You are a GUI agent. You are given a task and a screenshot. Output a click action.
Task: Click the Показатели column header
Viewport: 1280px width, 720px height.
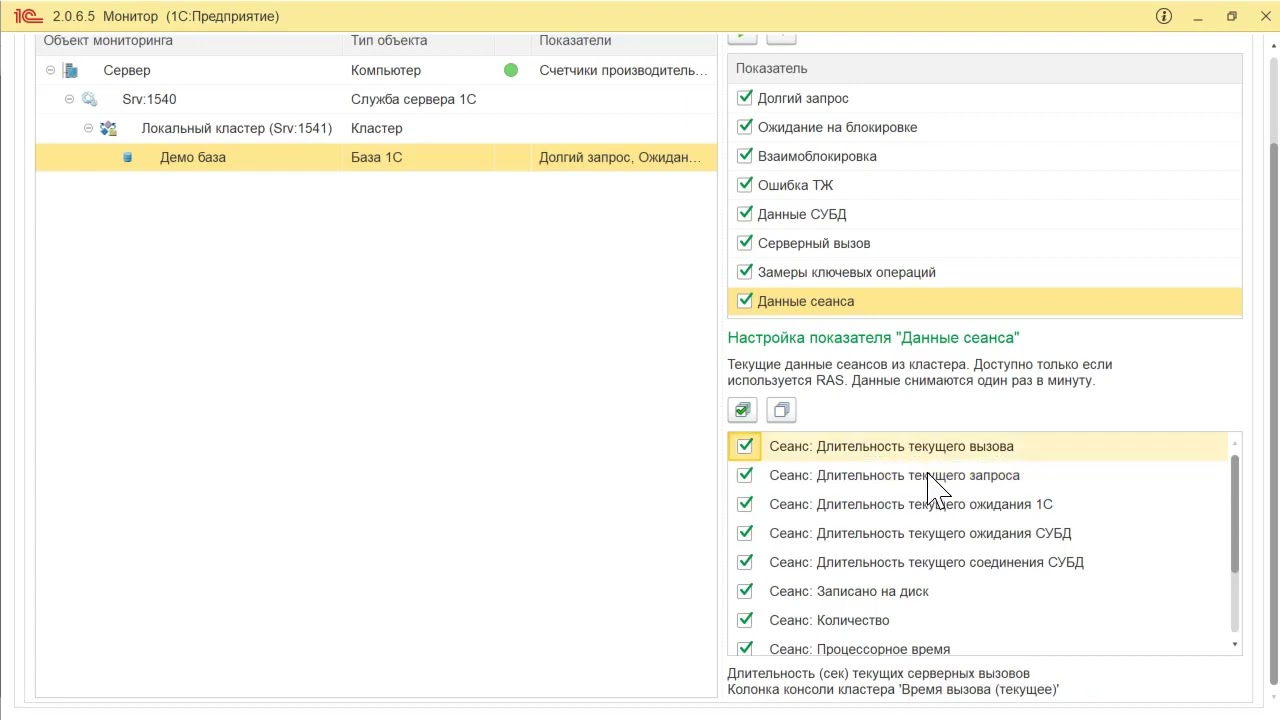tap(624, 41)
